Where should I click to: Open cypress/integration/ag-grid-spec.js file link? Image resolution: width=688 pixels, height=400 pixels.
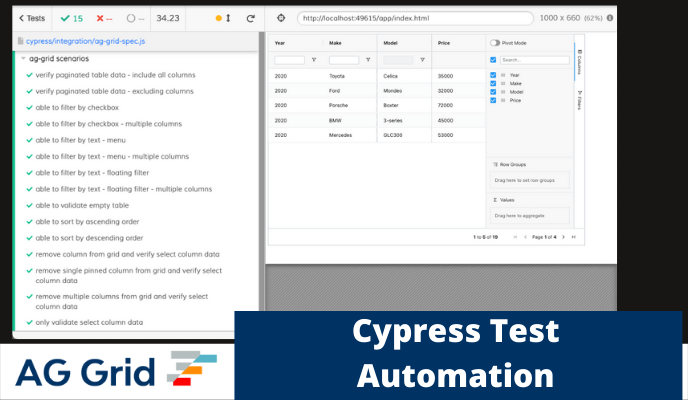coord(86,41)
